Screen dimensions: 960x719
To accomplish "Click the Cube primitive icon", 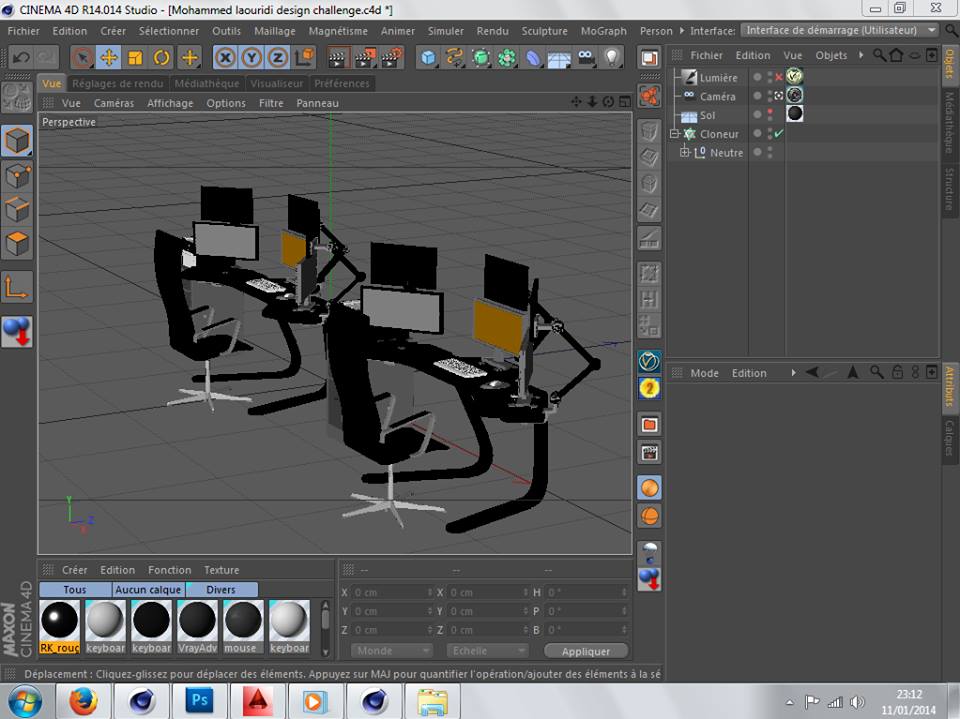I will 428,57.
